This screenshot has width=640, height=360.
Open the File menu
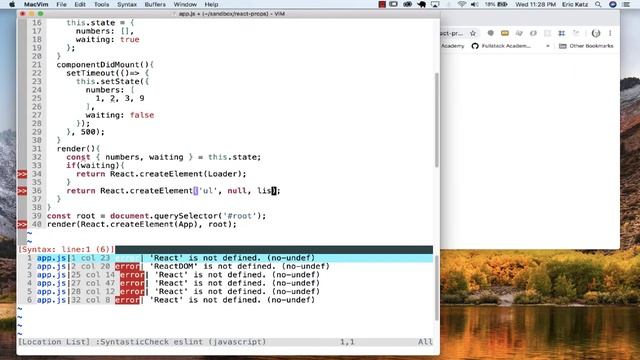[x=61, y=4]
